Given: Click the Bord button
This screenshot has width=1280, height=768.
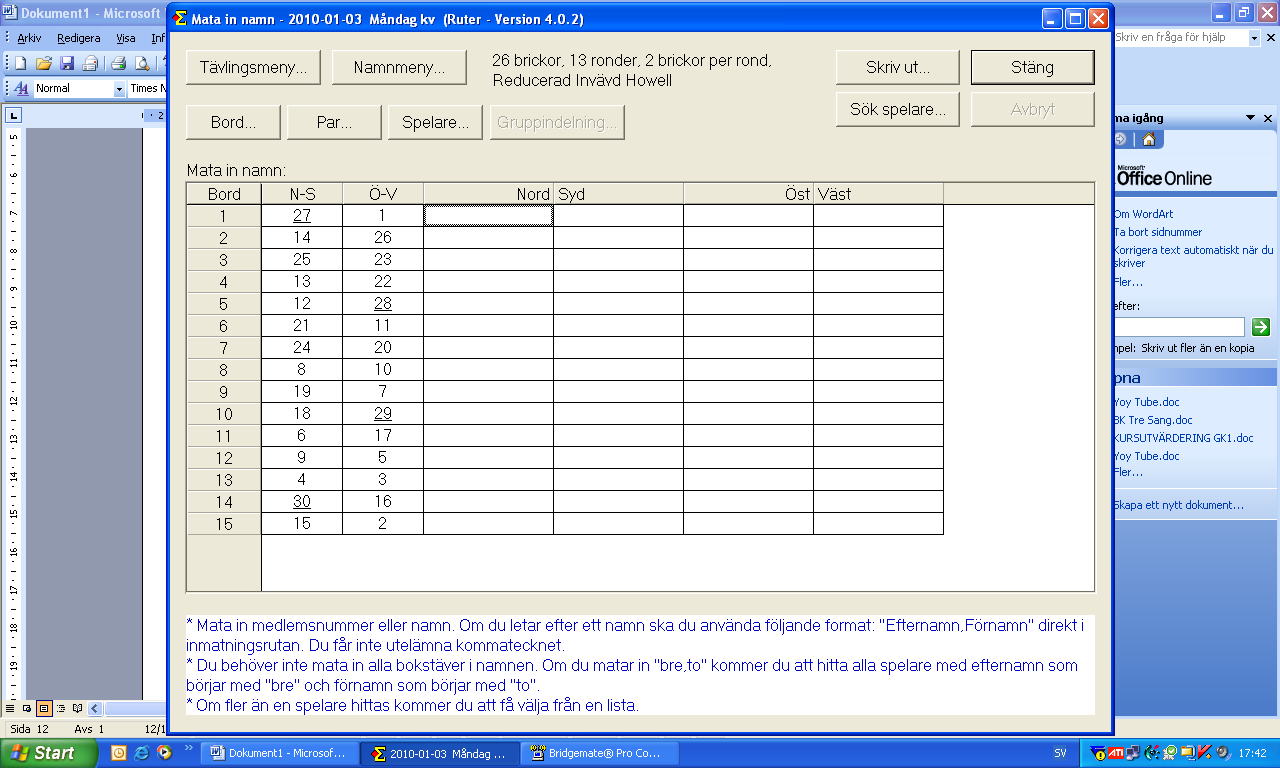Looking at the screenshot, I should (x=233, y=123).
